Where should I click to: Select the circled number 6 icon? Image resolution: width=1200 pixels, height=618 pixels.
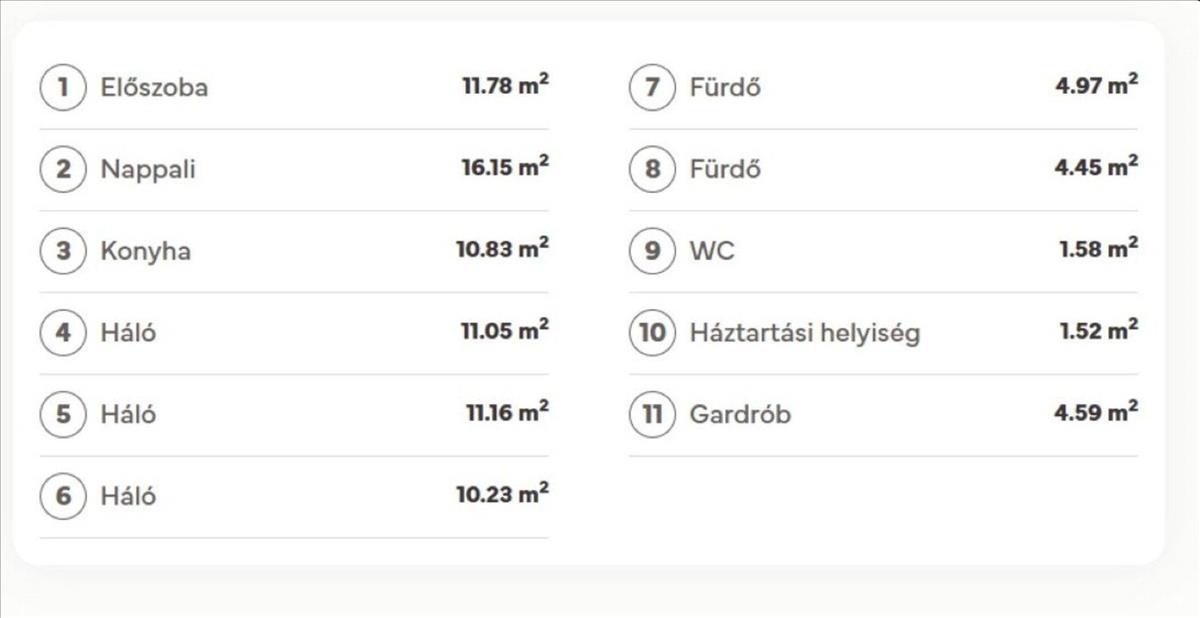[x=64, y=496]
